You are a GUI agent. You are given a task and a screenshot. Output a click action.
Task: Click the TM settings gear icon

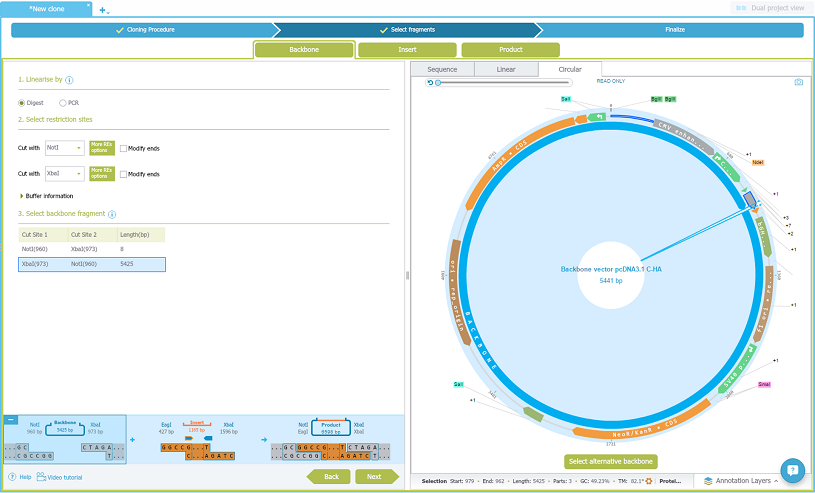click(x=648, y=481)
